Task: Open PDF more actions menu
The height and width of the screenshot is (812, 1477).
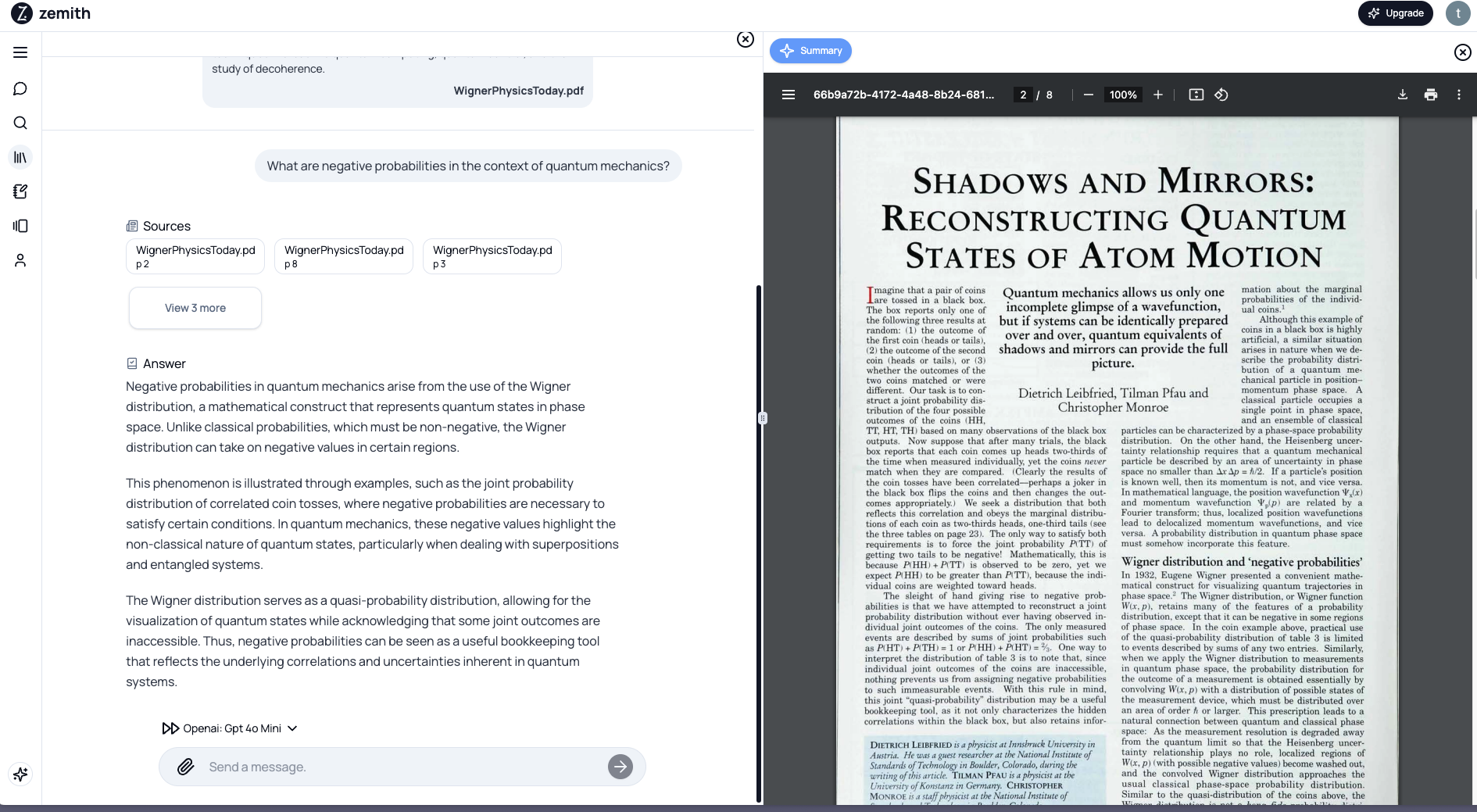Action: tap(1459, 95)
